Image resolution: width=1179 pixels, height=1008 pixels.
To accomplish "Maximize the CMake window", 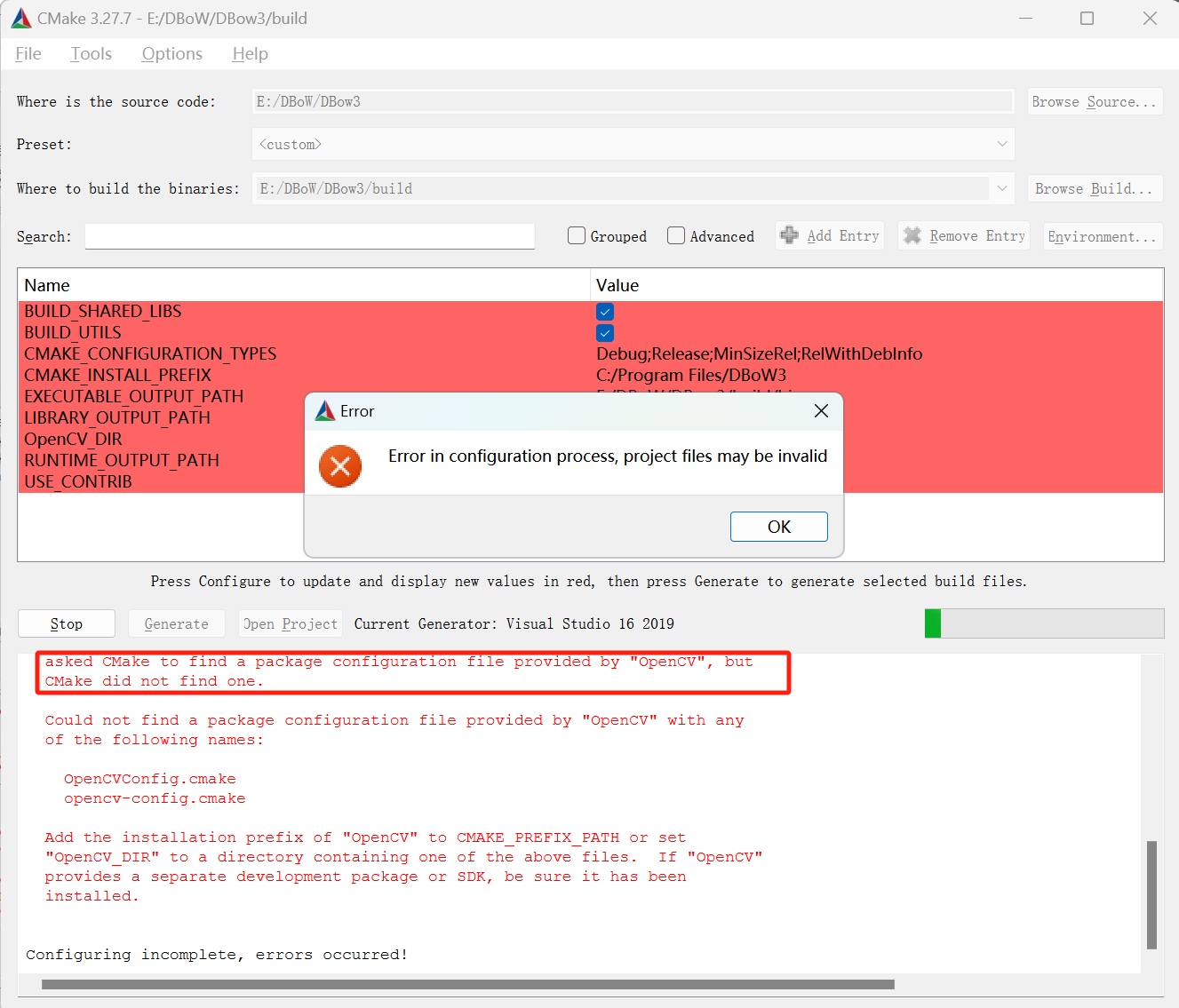I will coord(1087,18).
